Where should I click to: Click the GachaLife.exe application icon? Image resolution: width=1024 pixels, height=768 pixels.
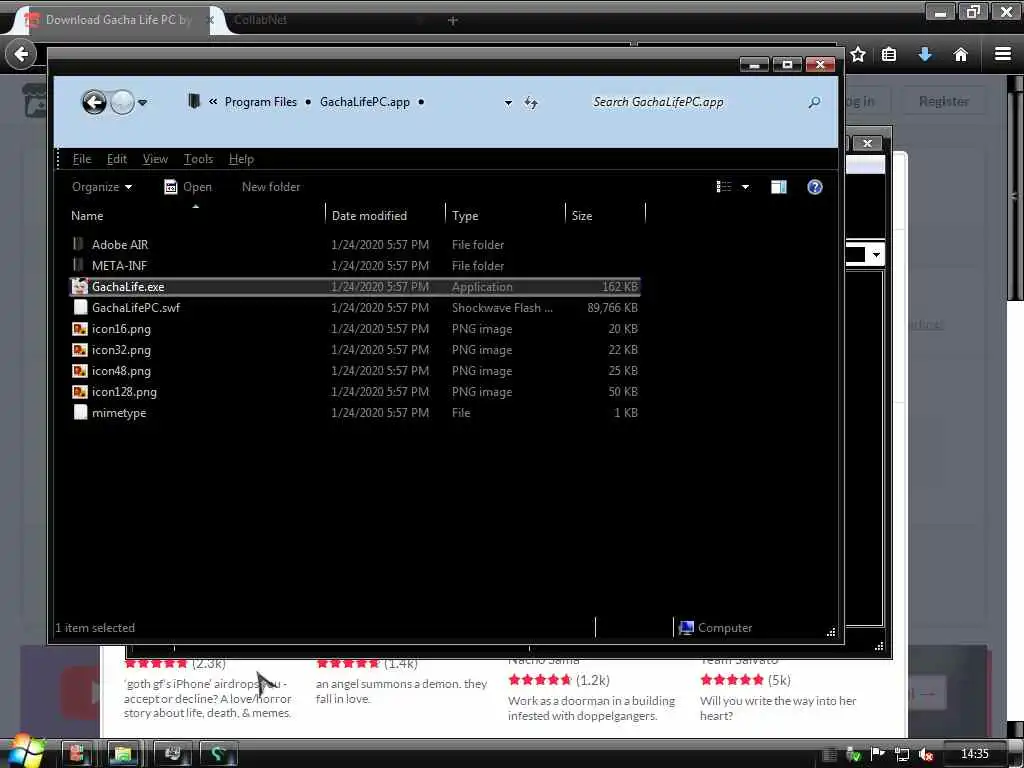pos(80,286)
